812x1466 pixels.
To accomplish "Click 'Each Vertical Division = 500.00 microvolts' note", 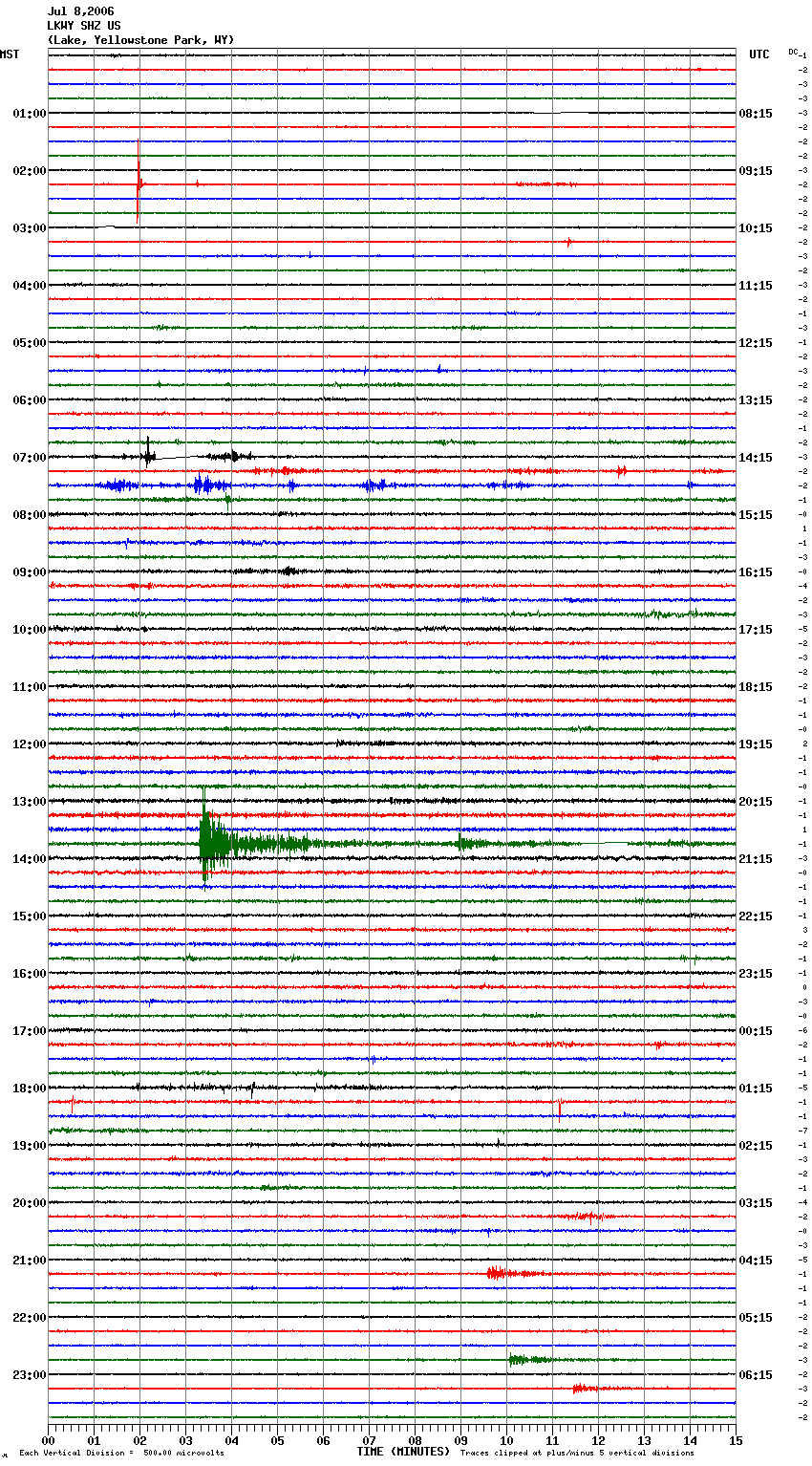I will click(x=121, y=1453).
